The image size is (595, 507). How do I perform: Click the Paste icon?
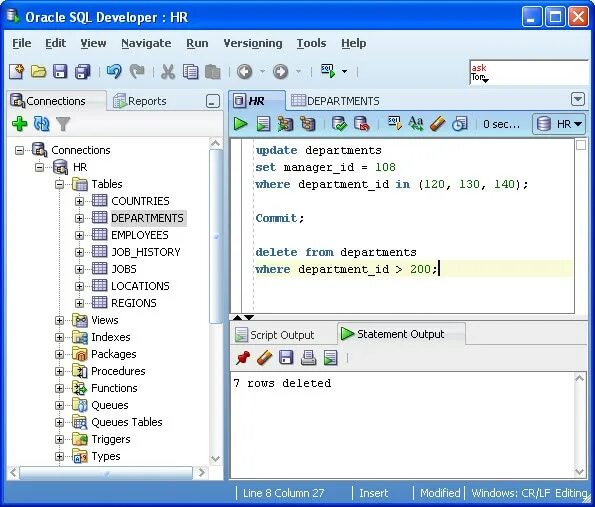212,71
